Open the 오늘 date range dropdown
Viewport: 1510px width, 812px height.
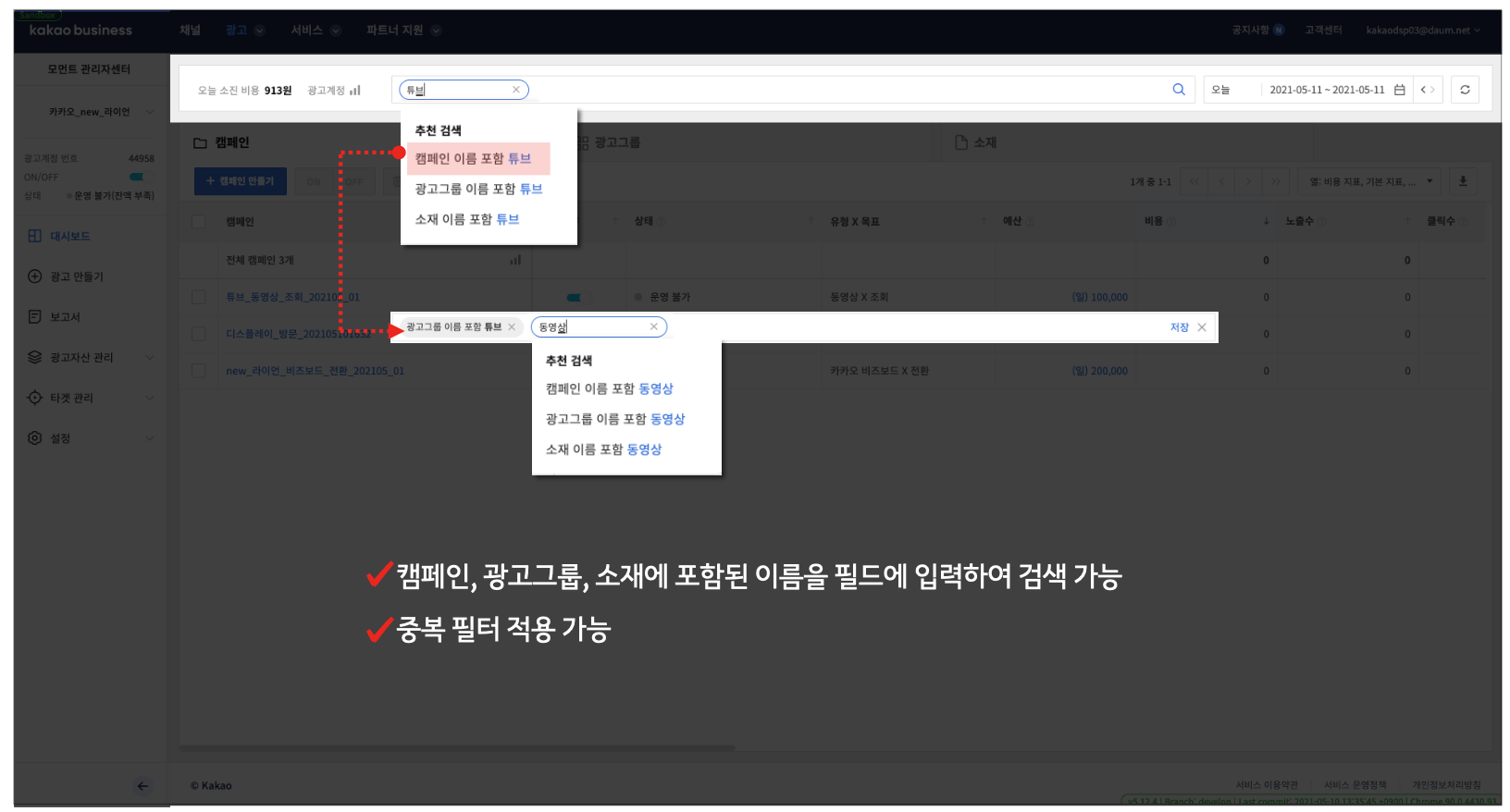point(1232,90)
